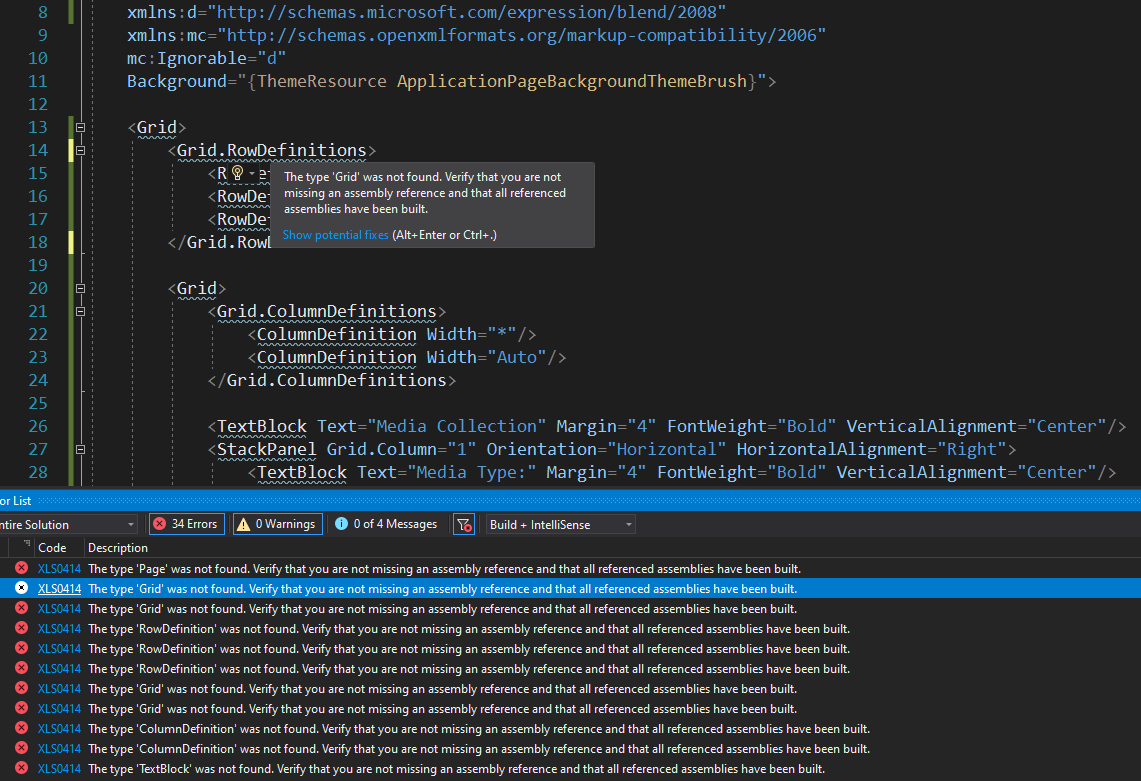
Task: Click error icon beside the first 'ColumnDefinition' error
Action: pyautogui.click(x=22, y=728)
